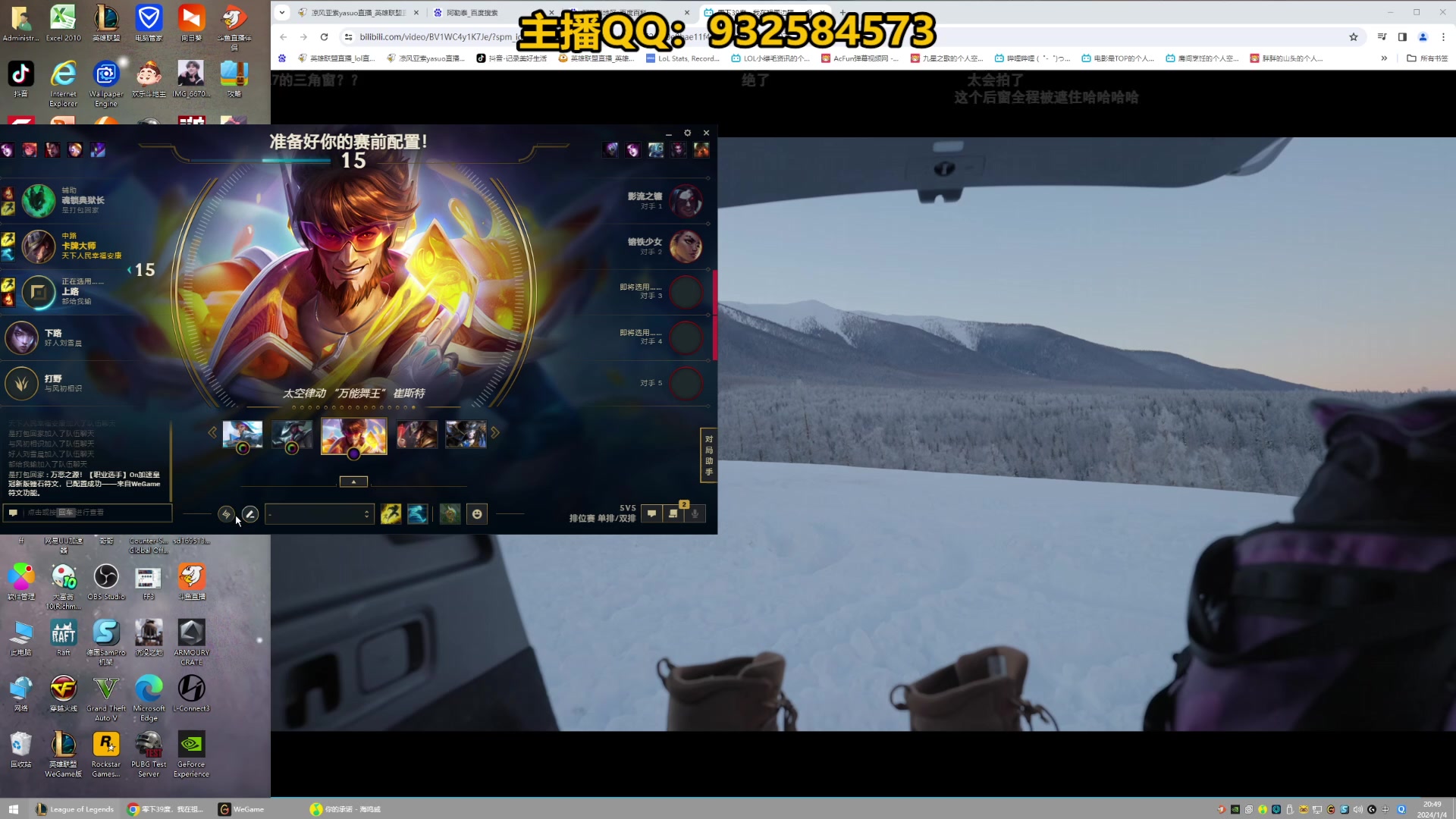Select the Flash summoner spell slot

click(391, 514)
